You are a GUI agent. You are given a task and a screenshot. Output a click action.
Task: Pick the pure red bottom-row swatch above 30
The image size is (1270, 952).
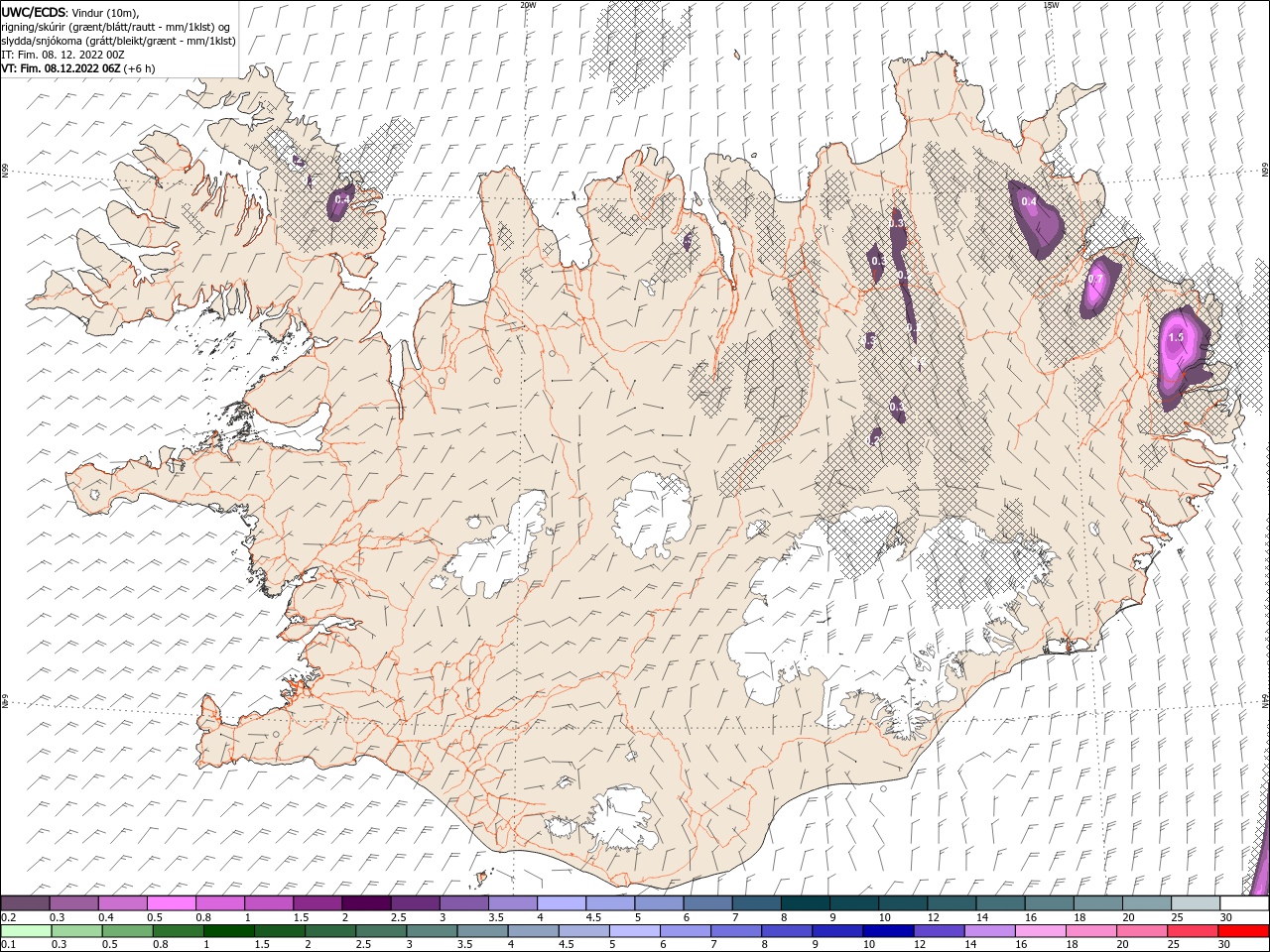pyautogui.click(x=1244, y=931)
